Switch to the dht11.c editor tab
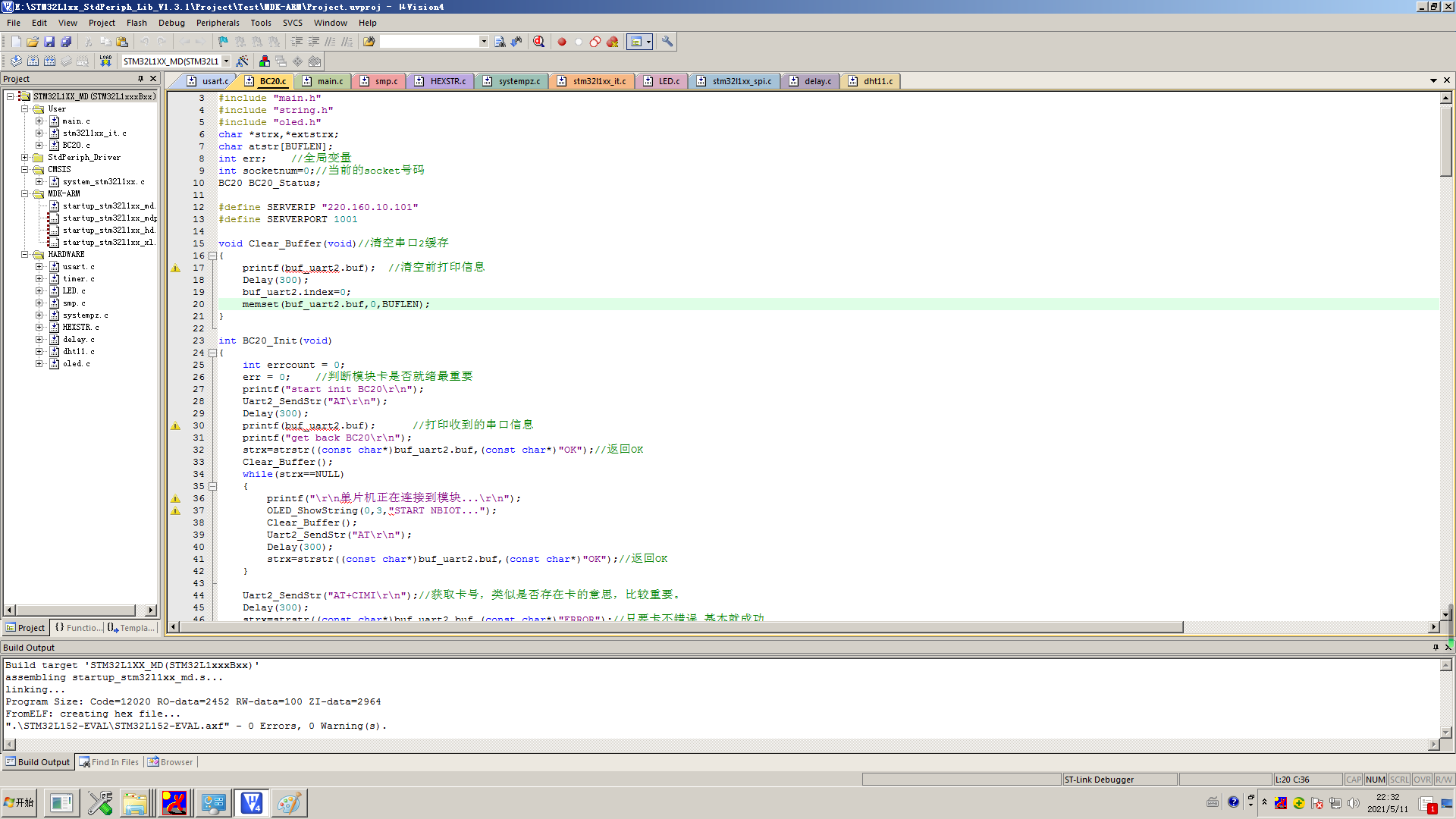 pos(871,81)
